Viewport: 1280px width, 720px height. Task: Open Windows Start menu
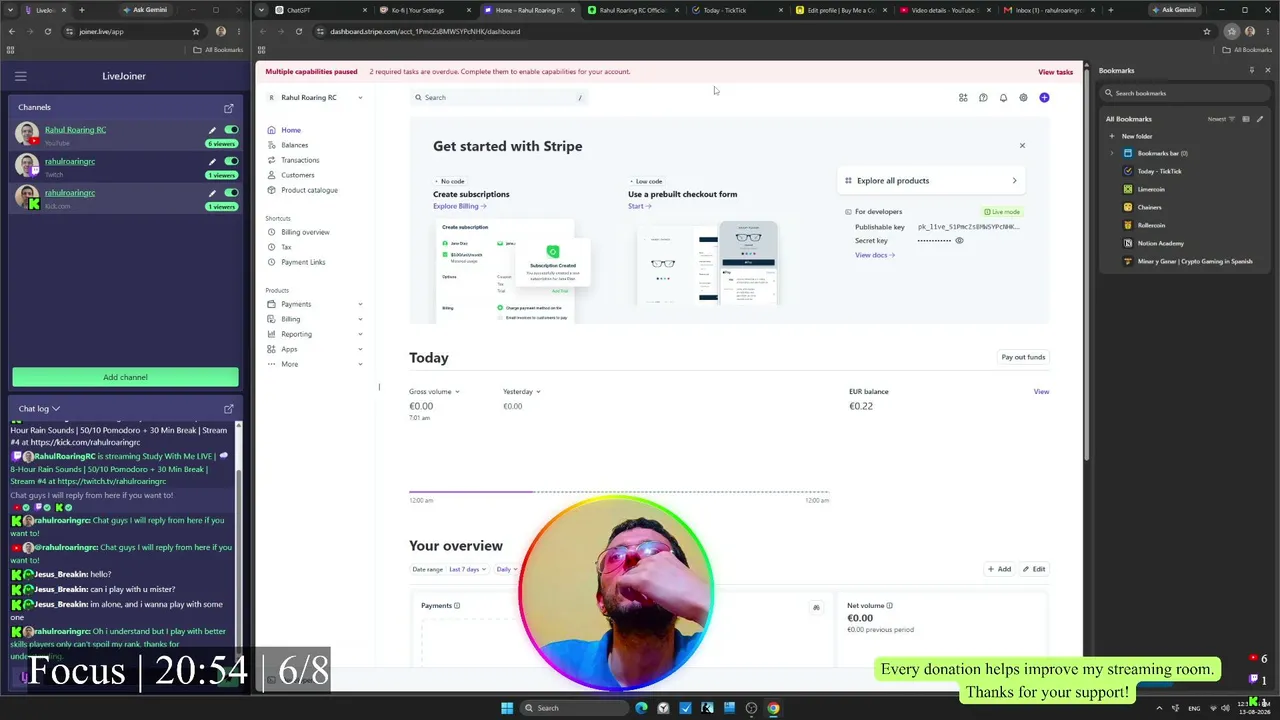[x=507, y=708]
